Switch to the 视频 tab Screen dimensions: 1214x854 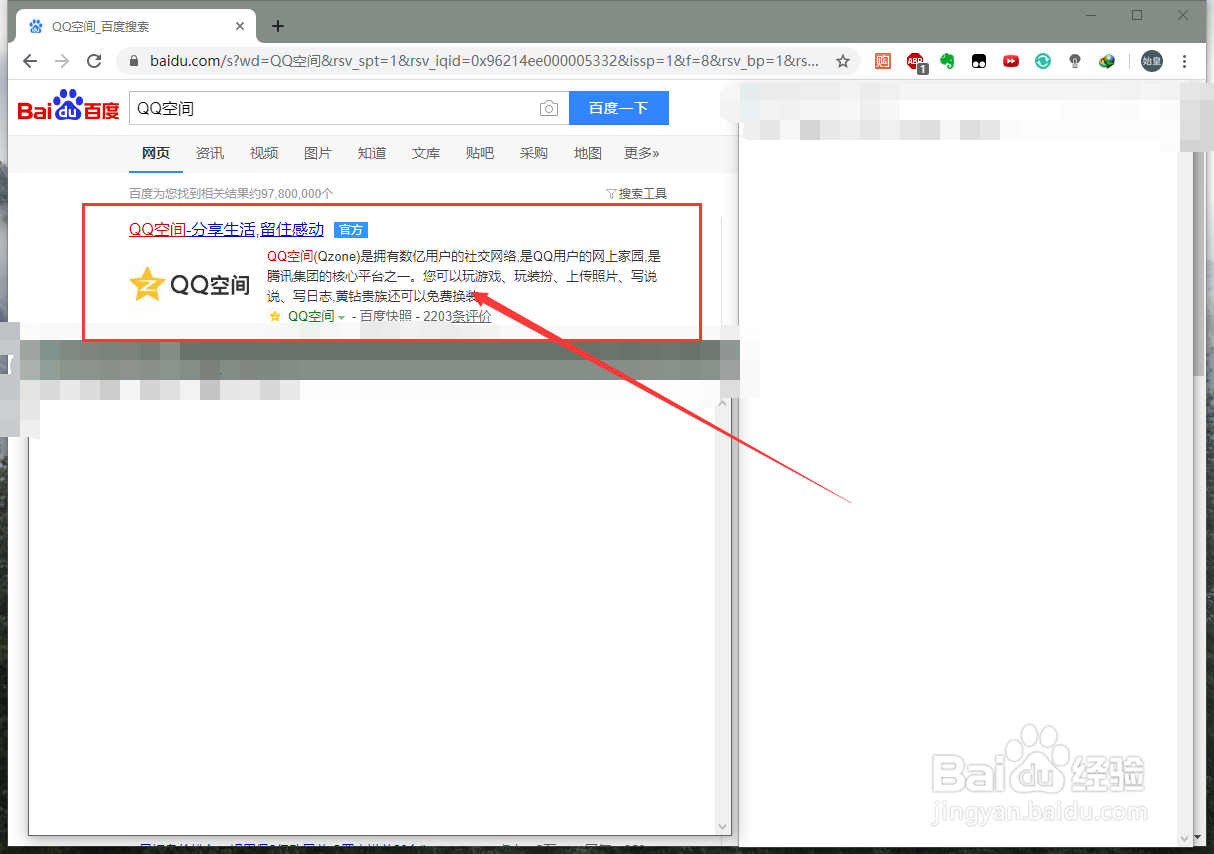(x=264, y=153)
